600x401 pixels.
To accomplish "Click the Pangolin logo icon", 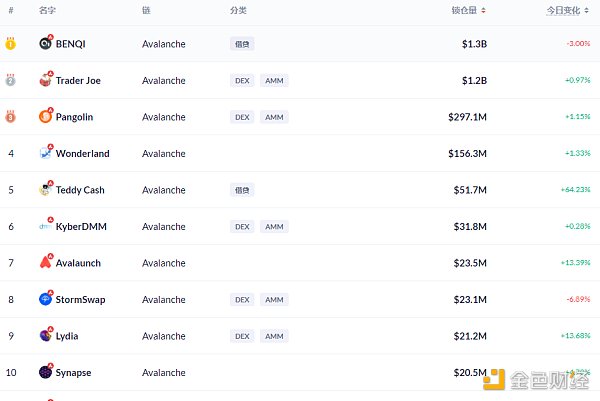I will click(x=45, y=117).
